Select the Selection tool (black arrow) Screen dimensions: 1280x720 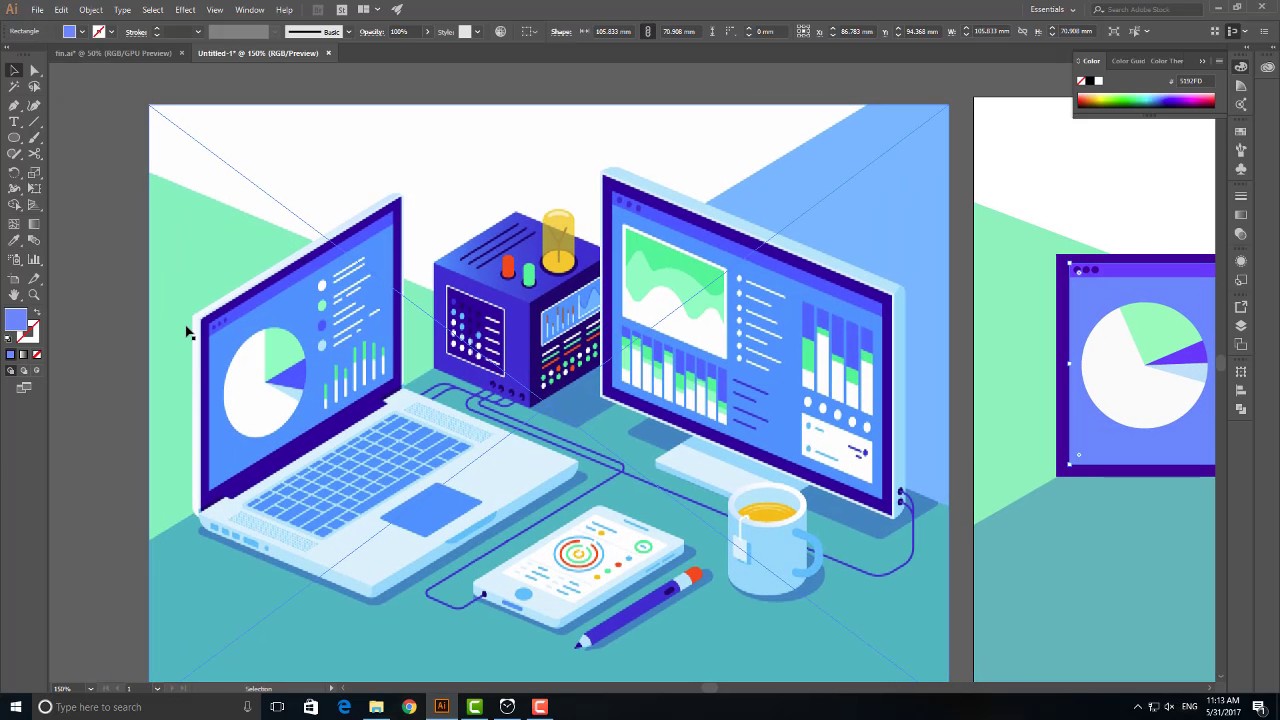(14, 70)
